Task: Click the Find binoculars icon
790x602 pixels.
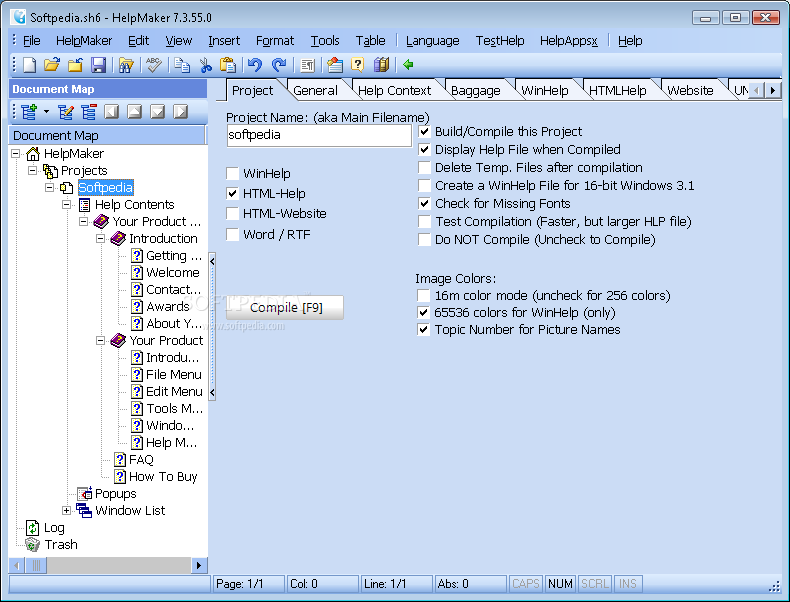Action: tap(126, 64)
